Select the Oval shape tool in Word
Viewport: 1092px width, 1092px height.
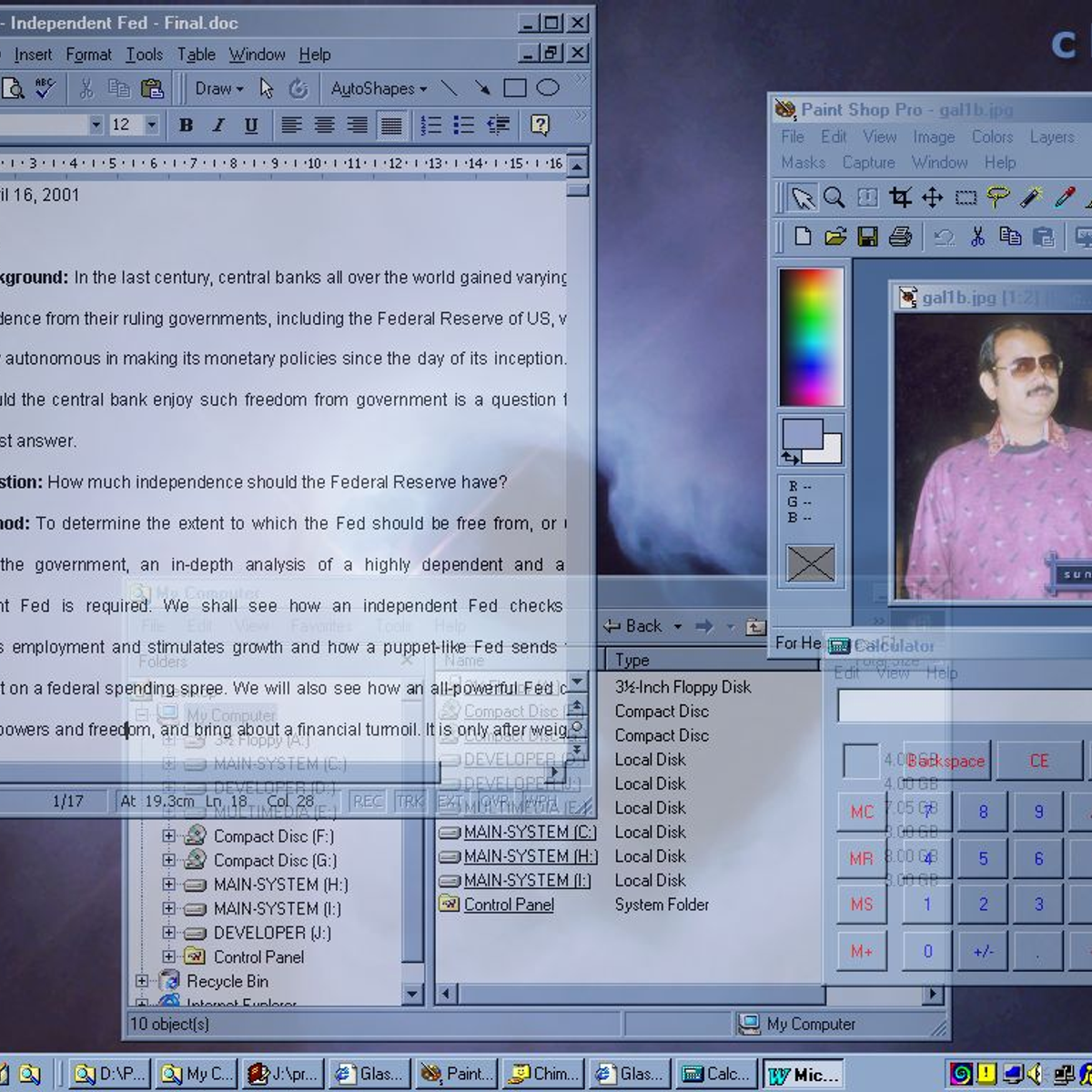(548, 88)
